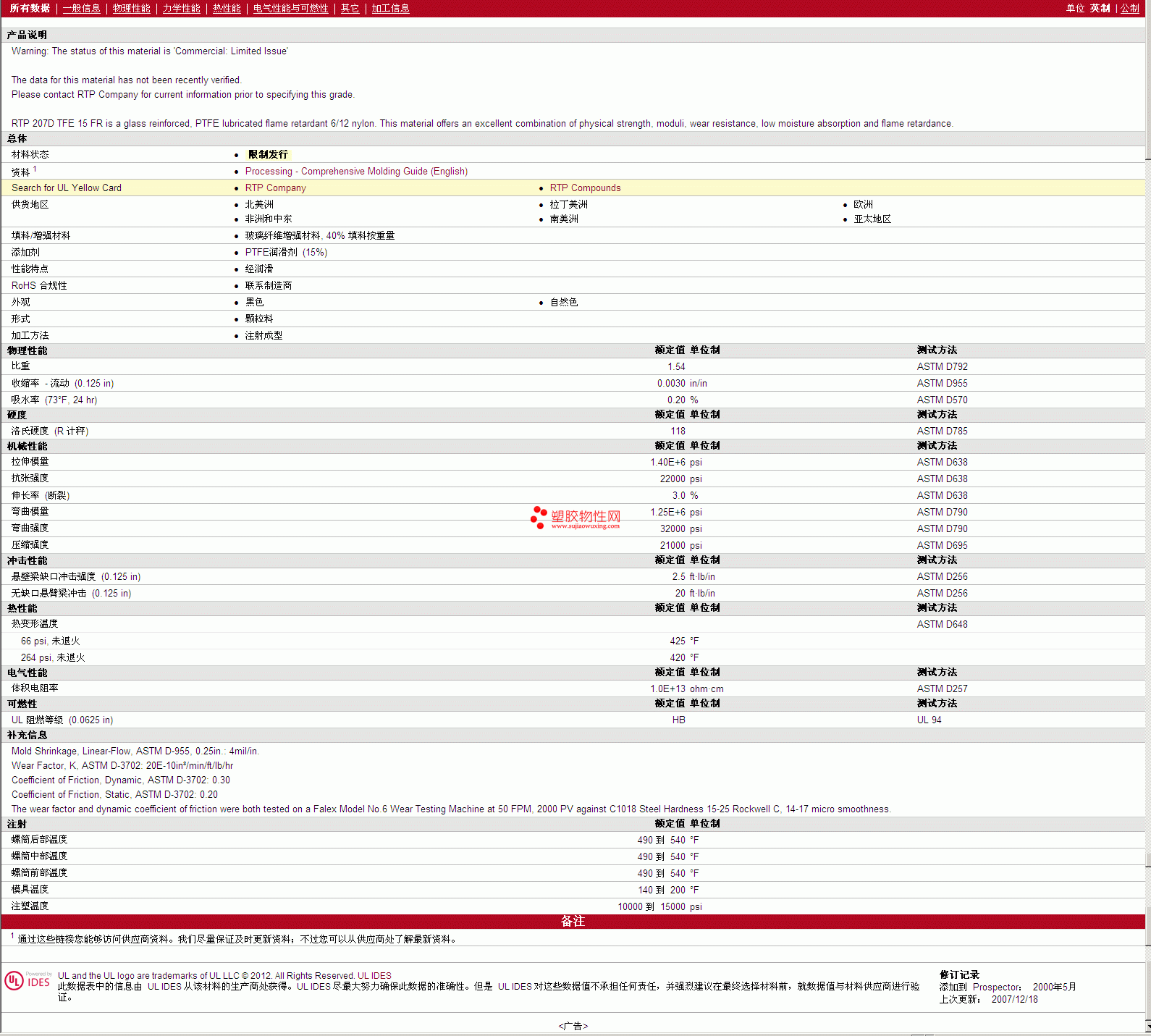Select UL 94 test method text
1151x1036 pixels.
pos(929,720)
